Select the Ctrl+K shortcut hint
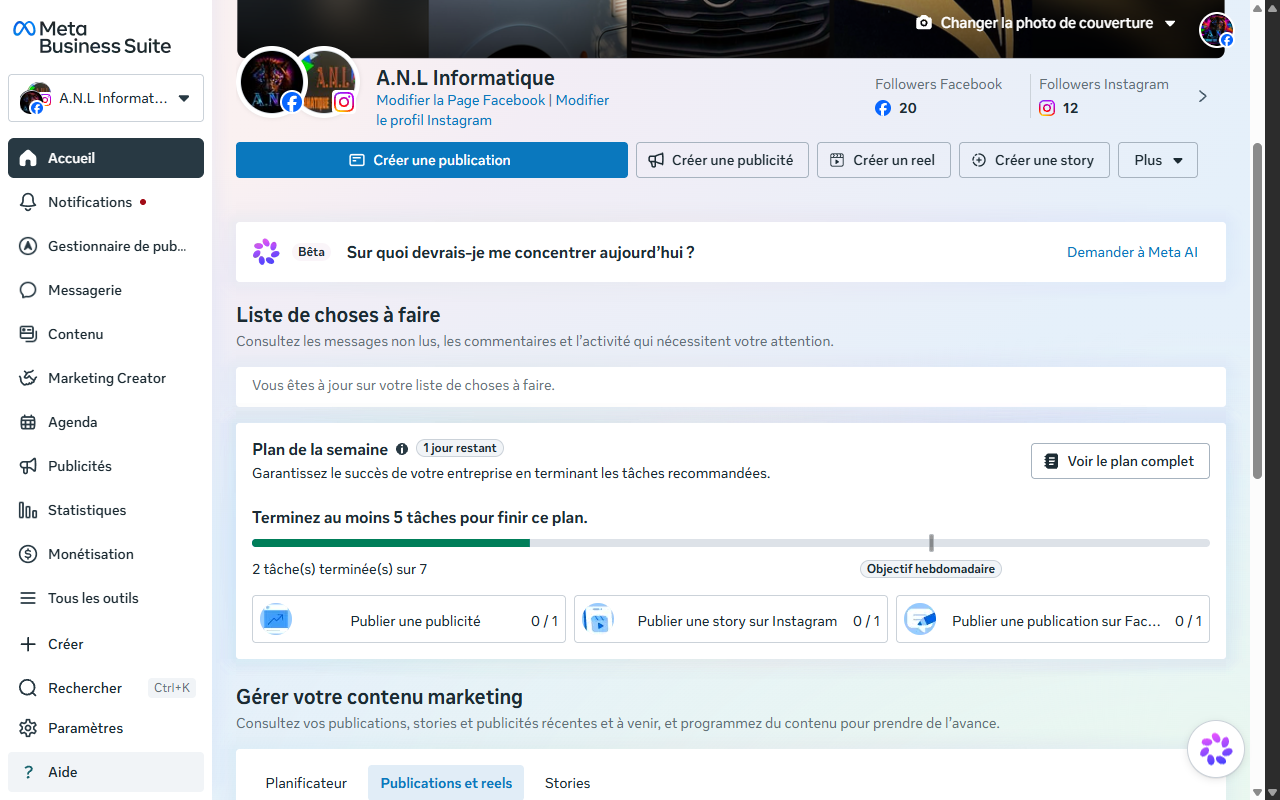The height and width of the screenshot is (800, 1280). 171,688
